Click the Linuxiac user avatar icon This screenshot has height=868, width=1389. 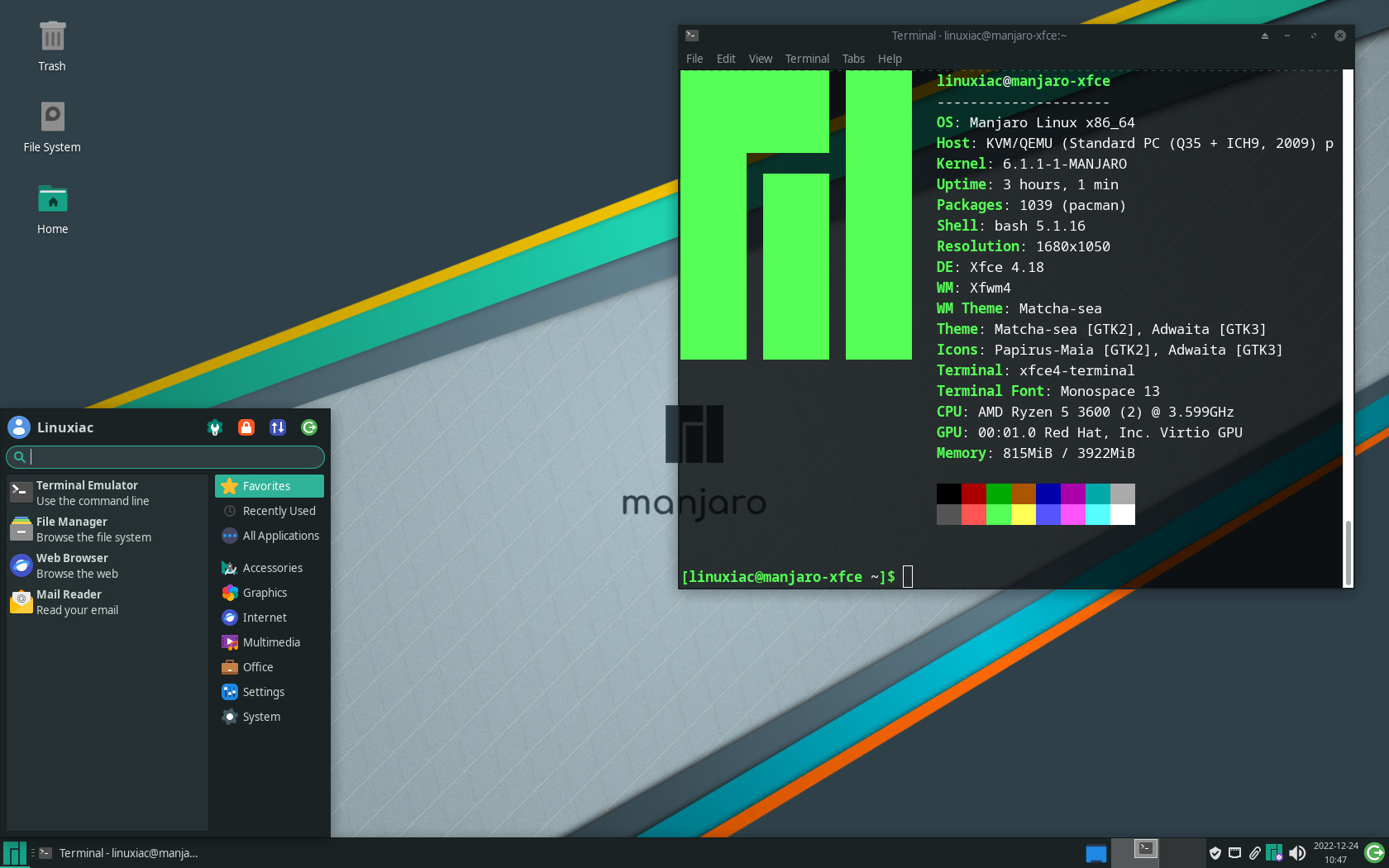pyautogui.click(x=19, y=427)
